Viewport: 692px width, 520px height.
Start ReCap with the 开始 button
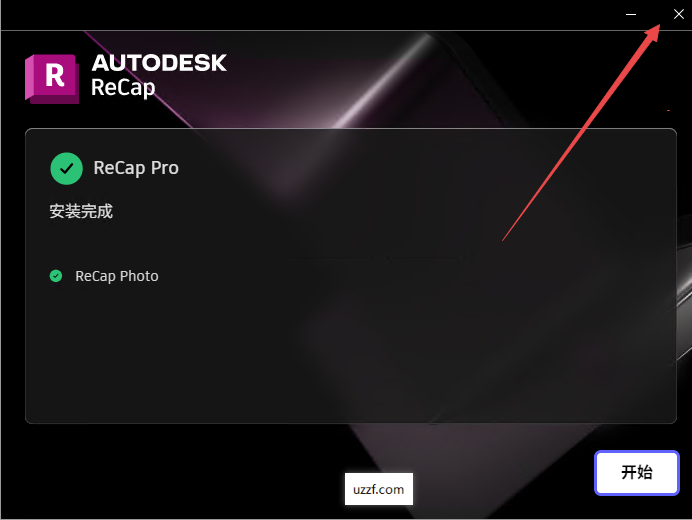coord(636,473)
